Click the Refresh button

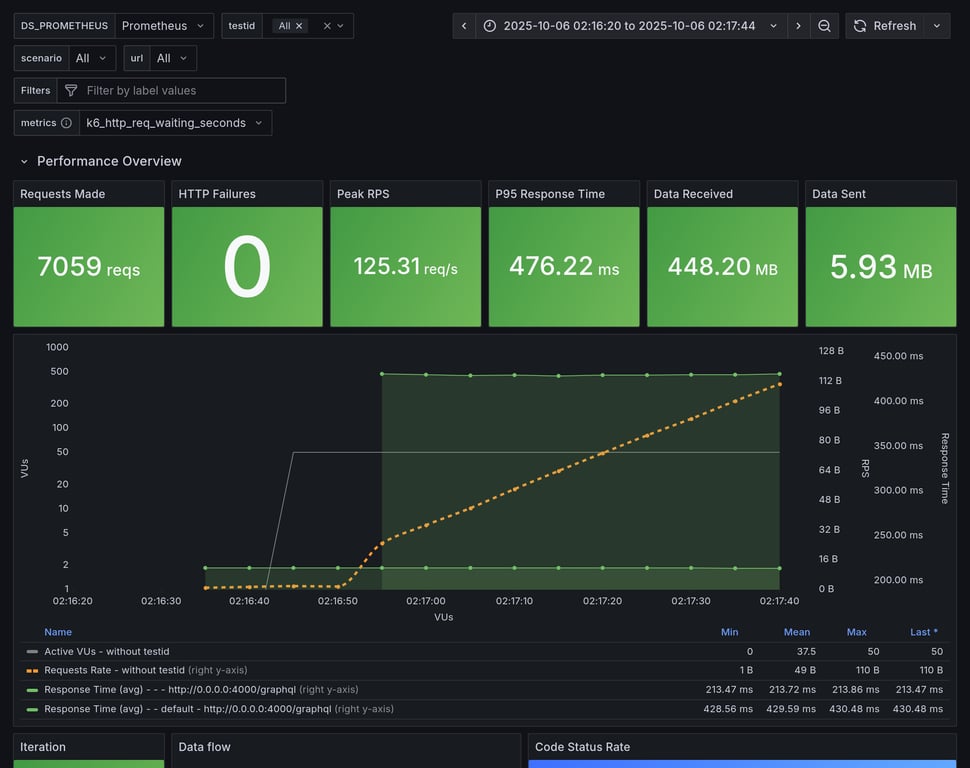tap(885, 26)
